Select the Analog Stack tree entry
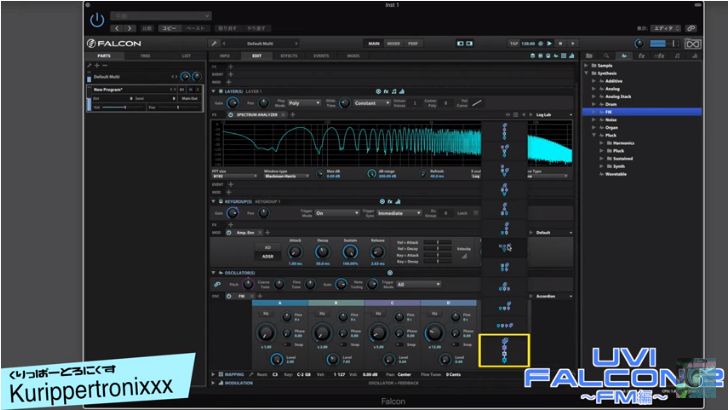The height and width of the screenshot is (410, 728). tap(618, 97)
